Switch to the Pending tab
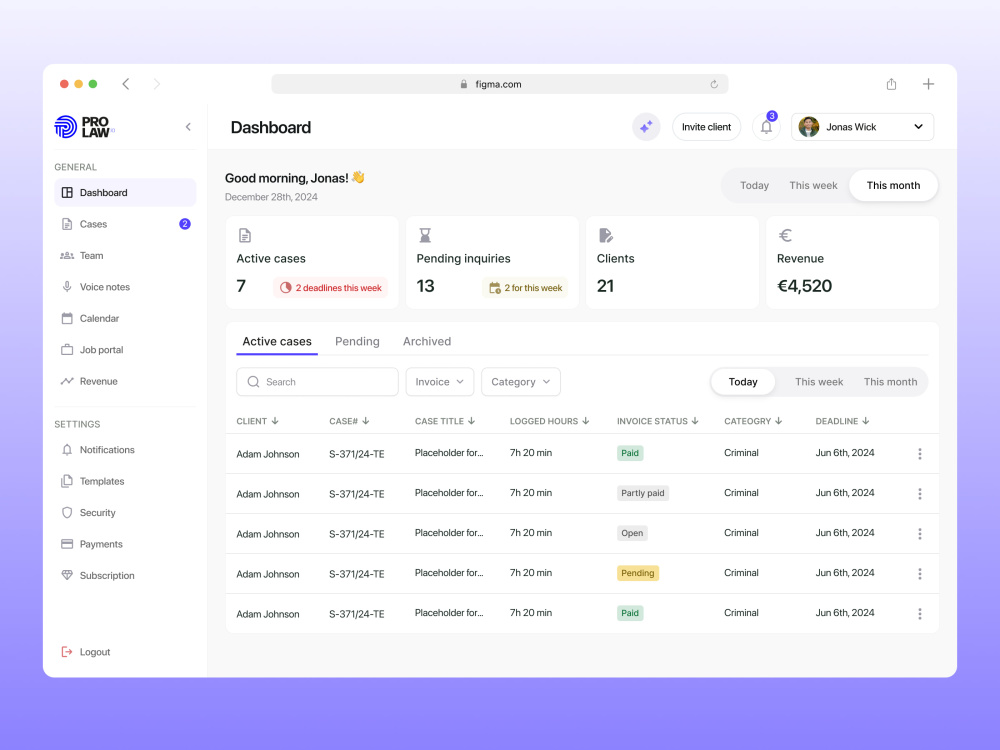Screen dimensions: 1000x750 tap(357, 341)
